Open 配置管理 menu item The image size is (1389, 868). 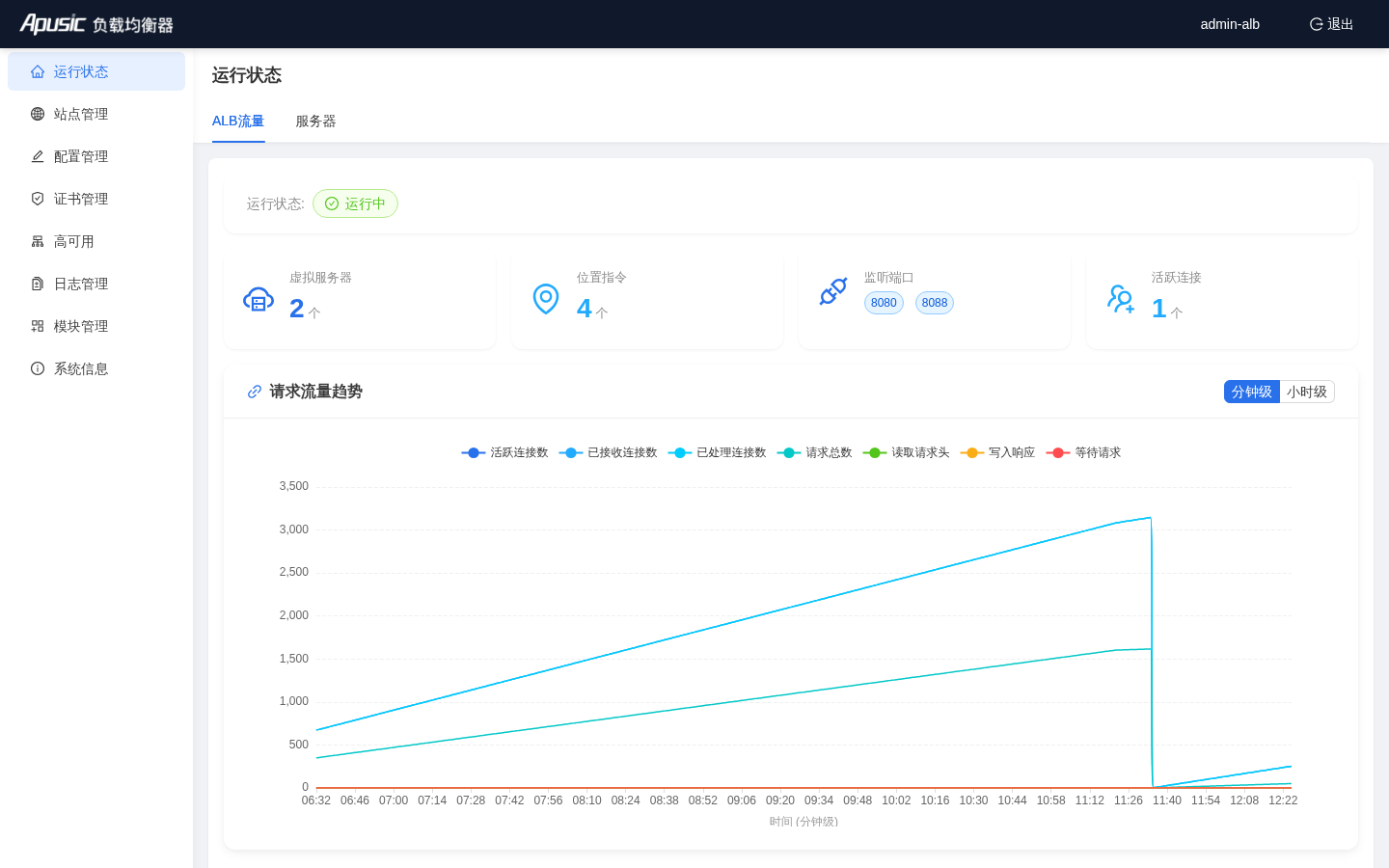coord(96,156)
